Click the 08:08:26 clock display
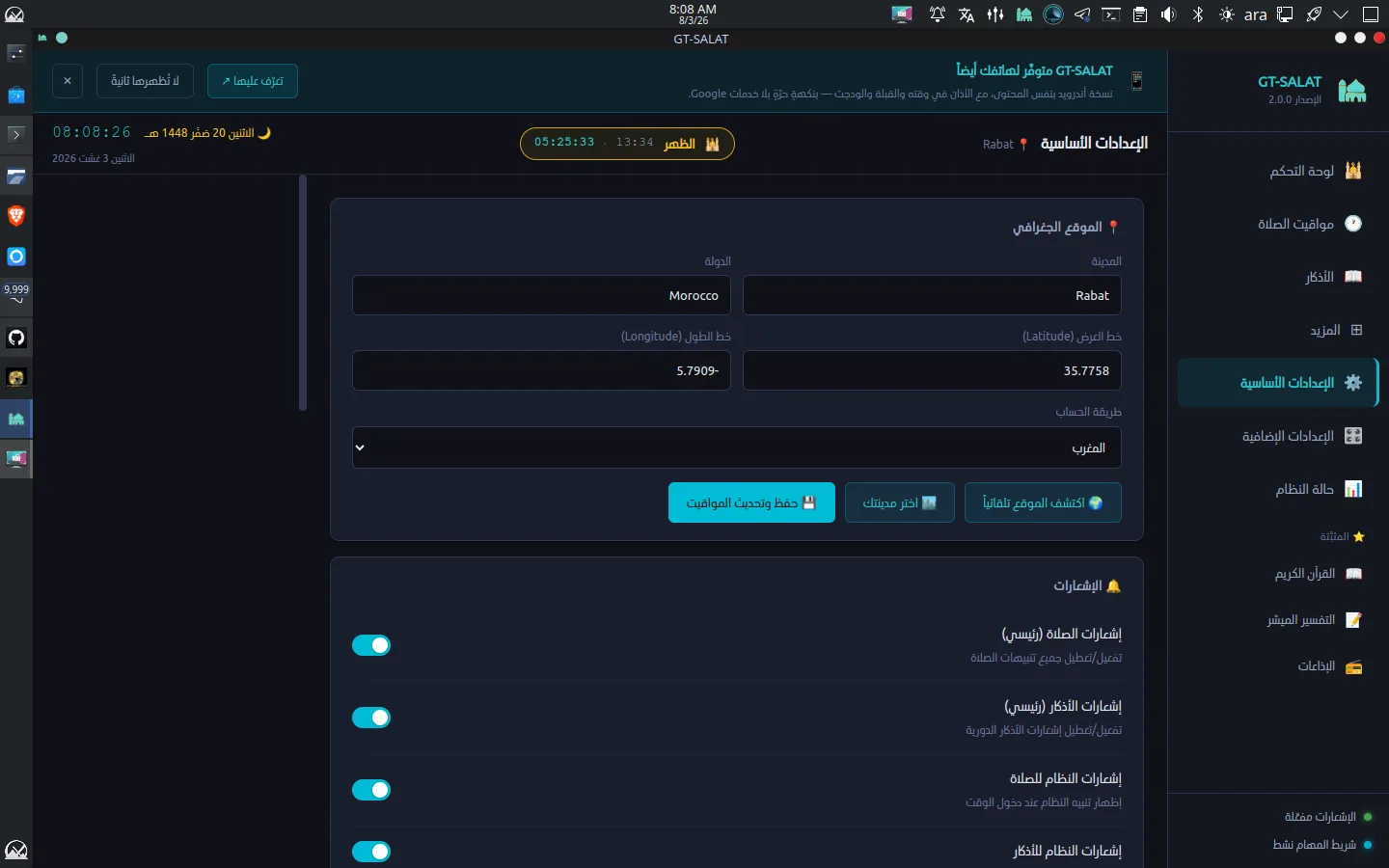 click(92, 132)
